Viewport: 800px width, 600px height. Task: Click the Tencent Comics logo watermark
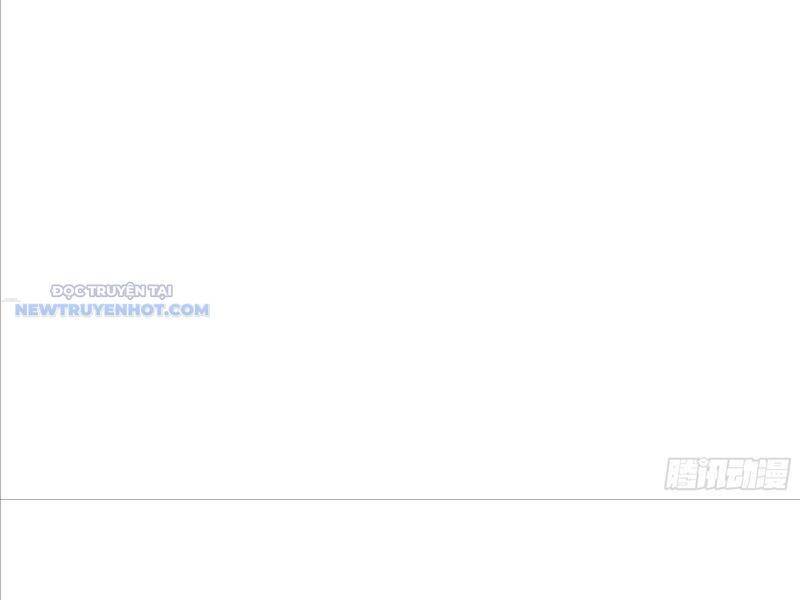click(728, 473)
